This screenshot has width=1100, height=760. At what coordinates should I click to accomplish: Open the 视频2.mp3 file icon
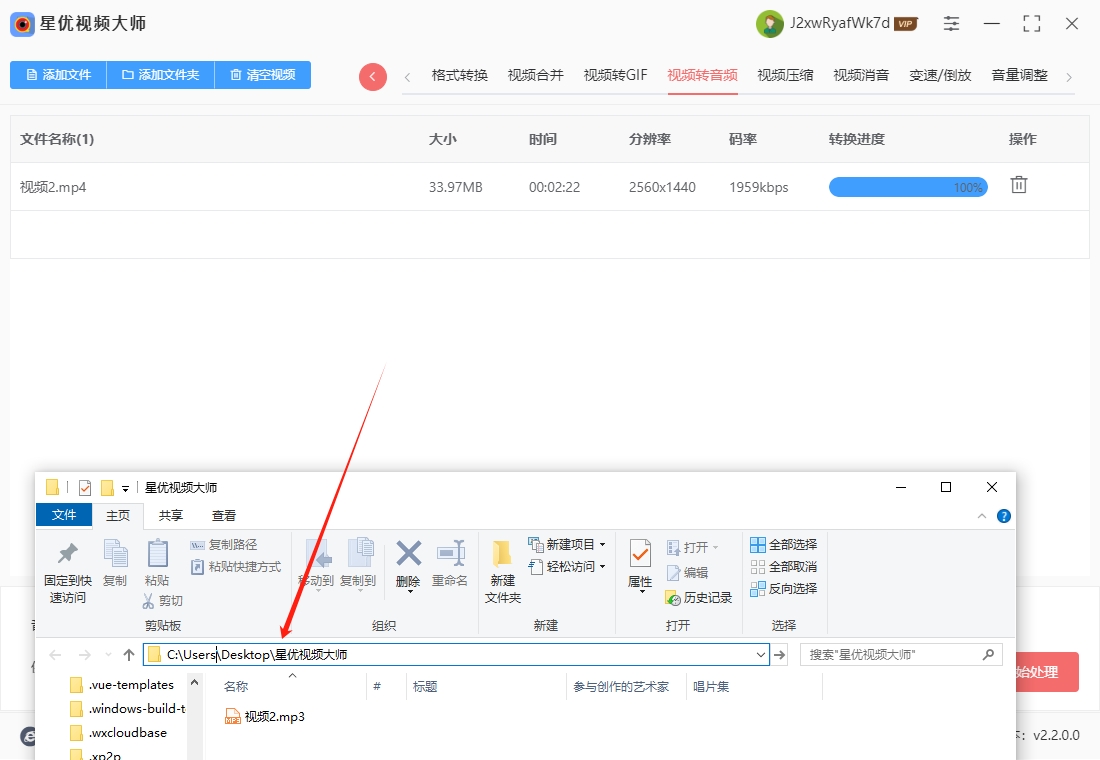tap(232, 716)
